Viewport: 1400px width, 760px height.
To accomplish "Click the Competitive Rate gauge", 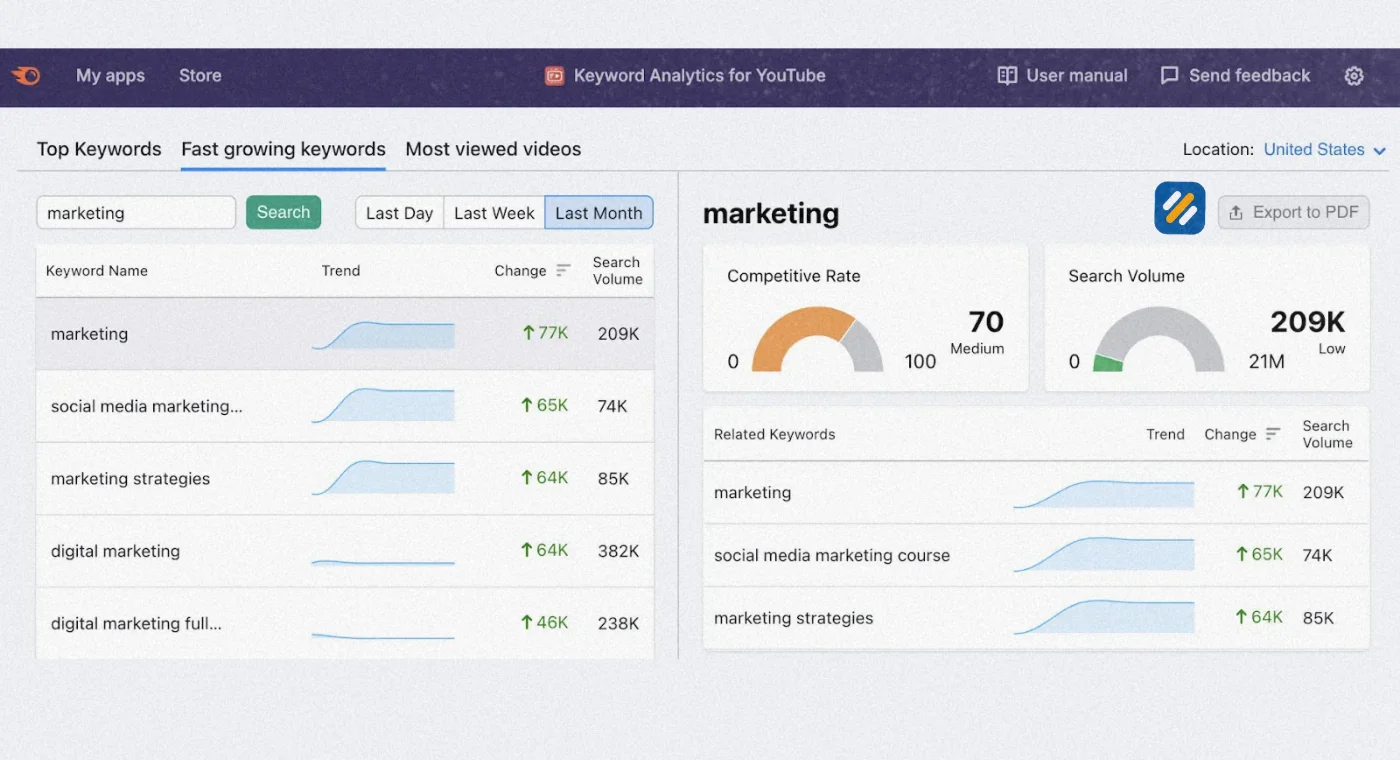I will pyautogui.click(x=817, y=340).
